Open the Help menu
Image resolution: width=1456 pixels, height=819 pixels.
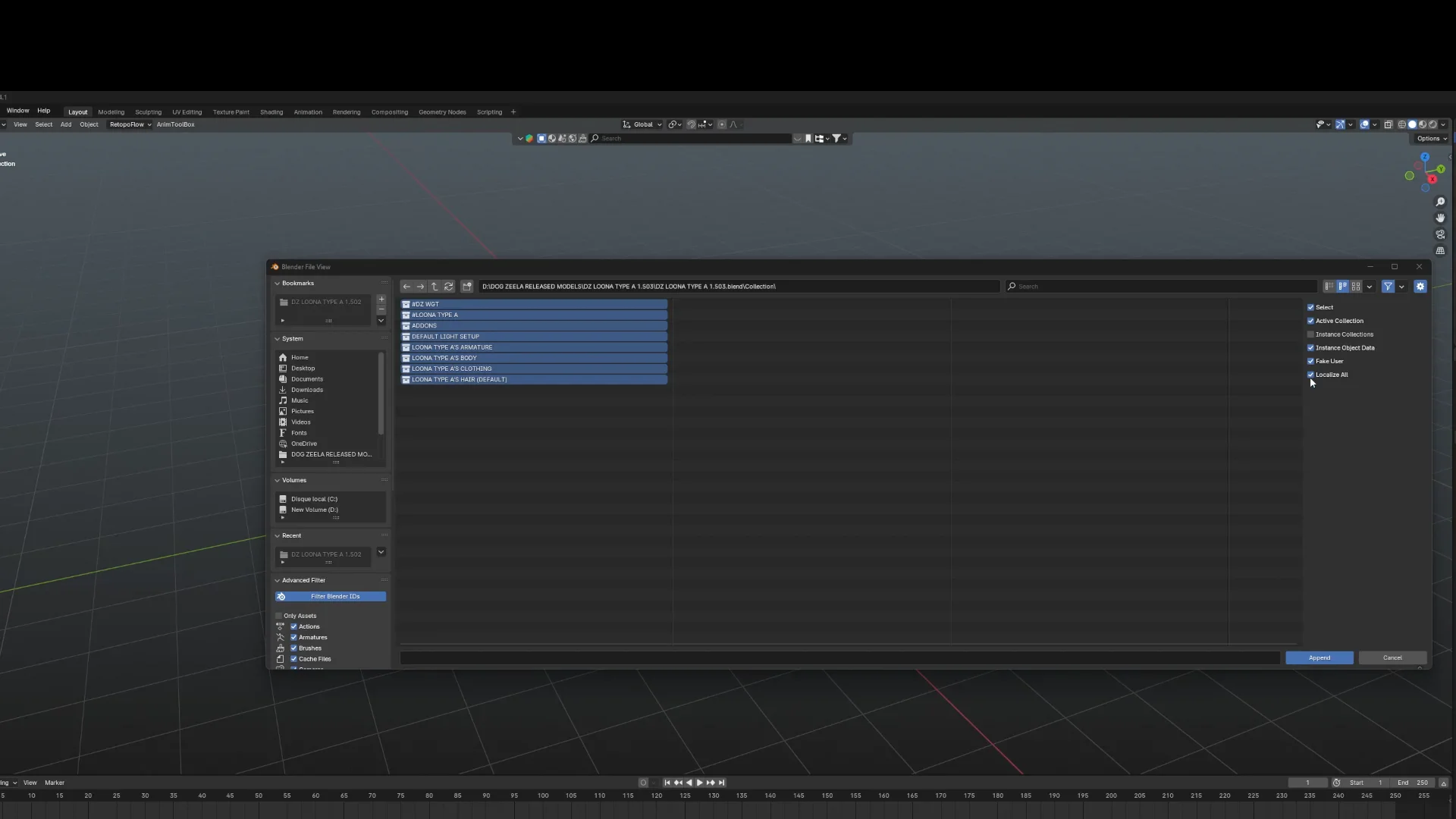tap(44, 111)
